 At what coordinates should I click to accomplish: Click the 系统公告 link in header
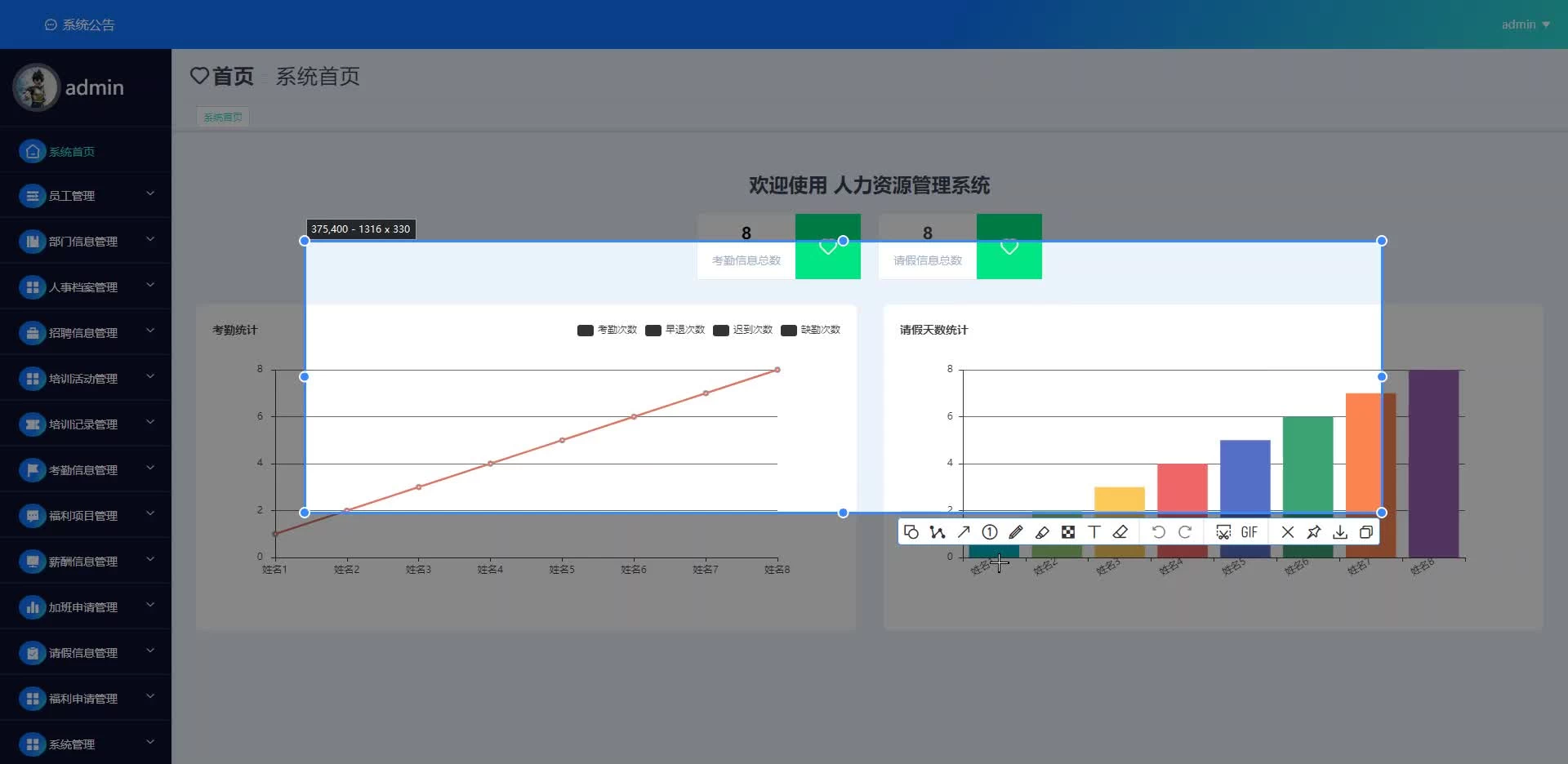point(80,24)
